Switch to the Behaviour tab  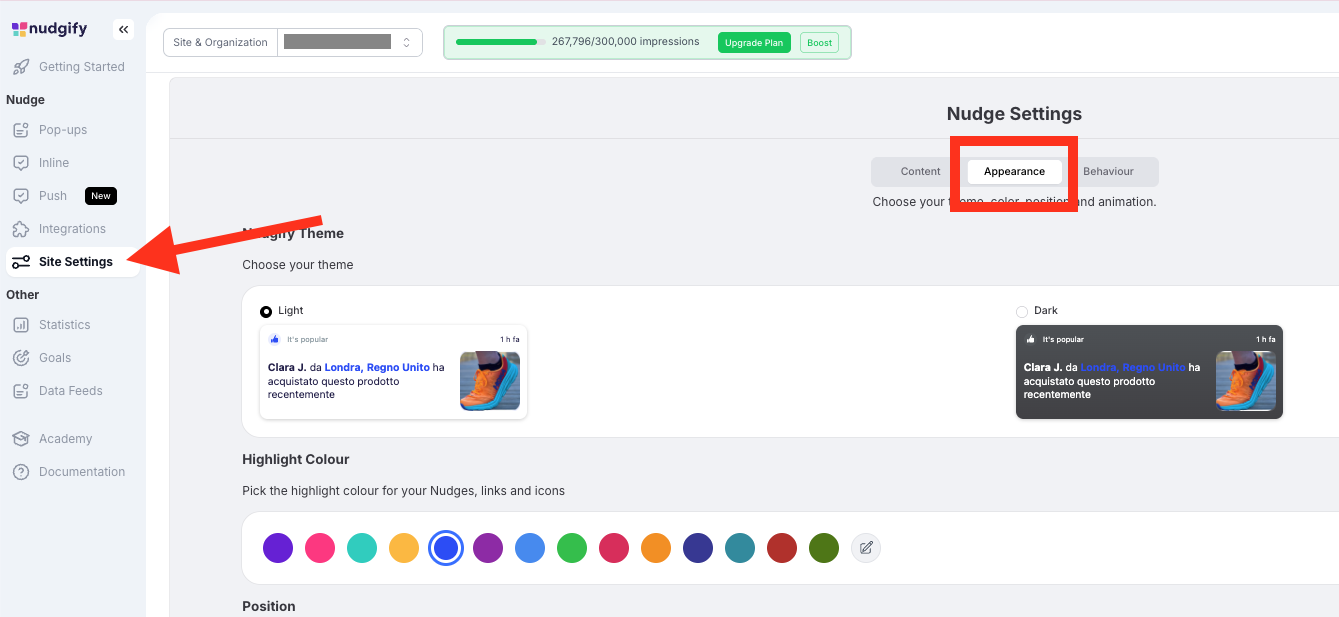pyautogui.click(x=1108, y=172)
